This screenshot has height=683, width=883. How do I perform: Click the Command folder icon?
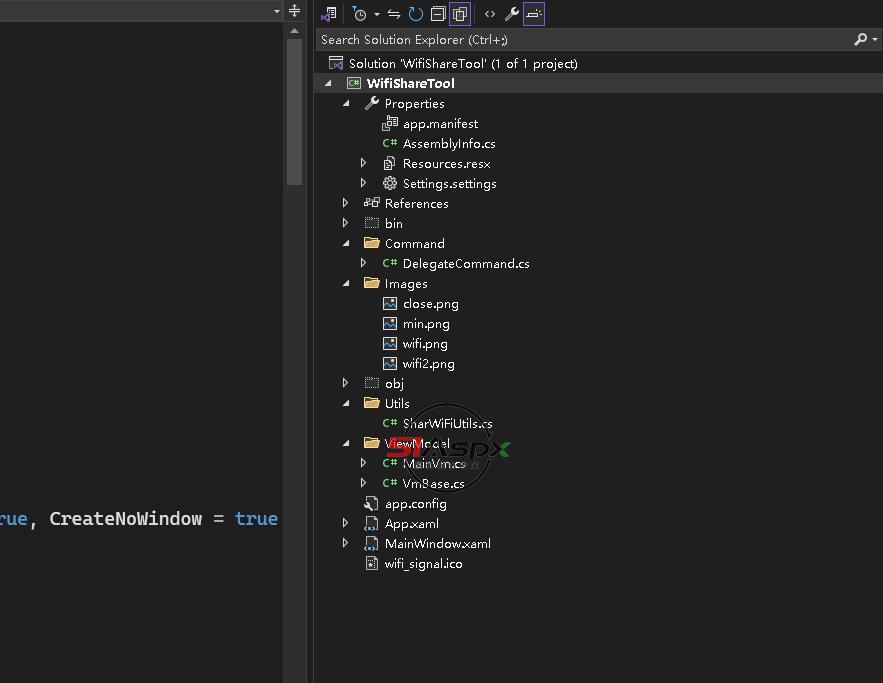pyautogui.click(x=372, y=243)
